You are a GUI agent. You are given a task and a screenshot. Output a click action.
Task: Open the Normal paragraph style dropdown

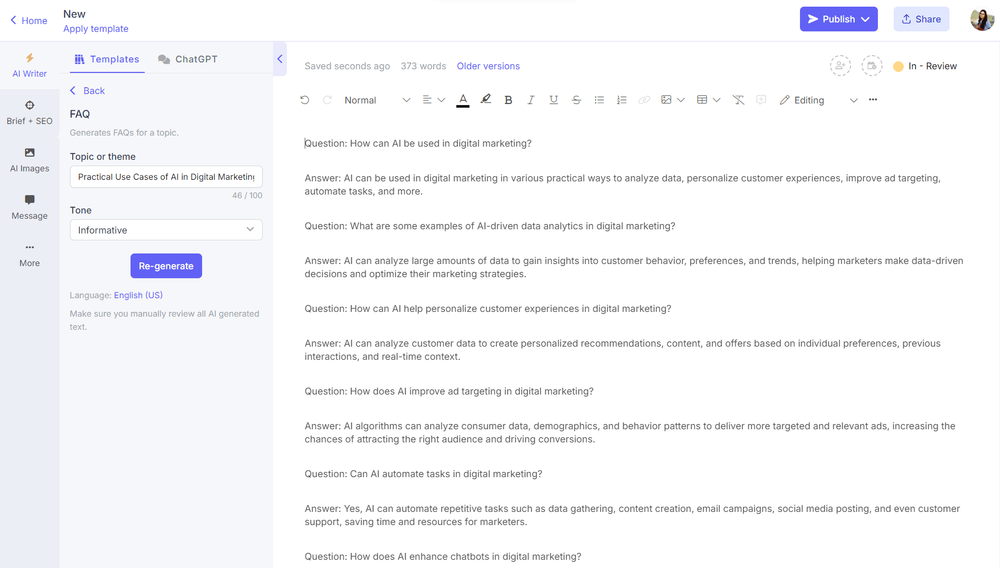[x=377, y=100]
